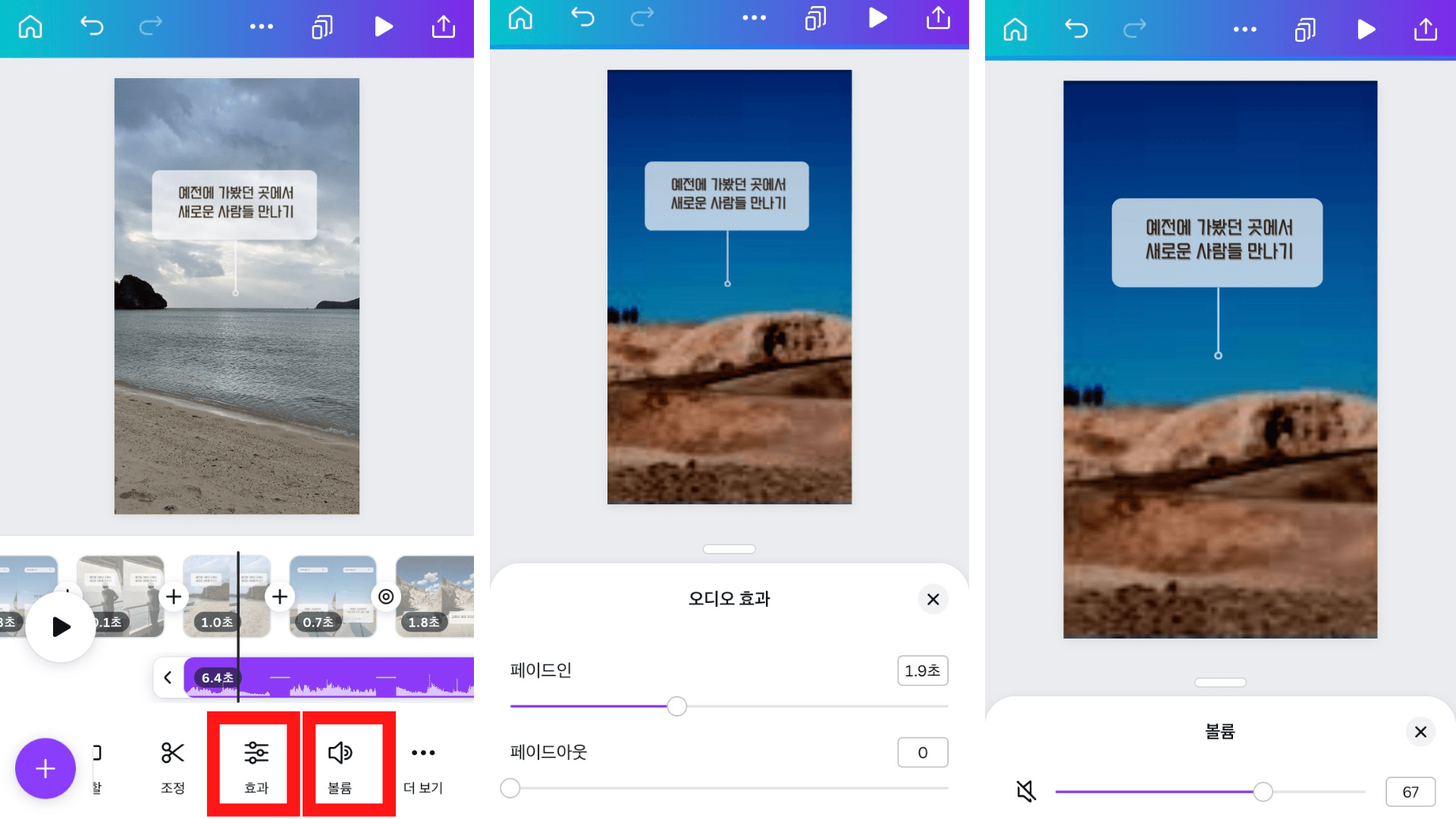The image size is (1456, 819).
Task: Click the purple add plus button
Action: tap(45, 768)
